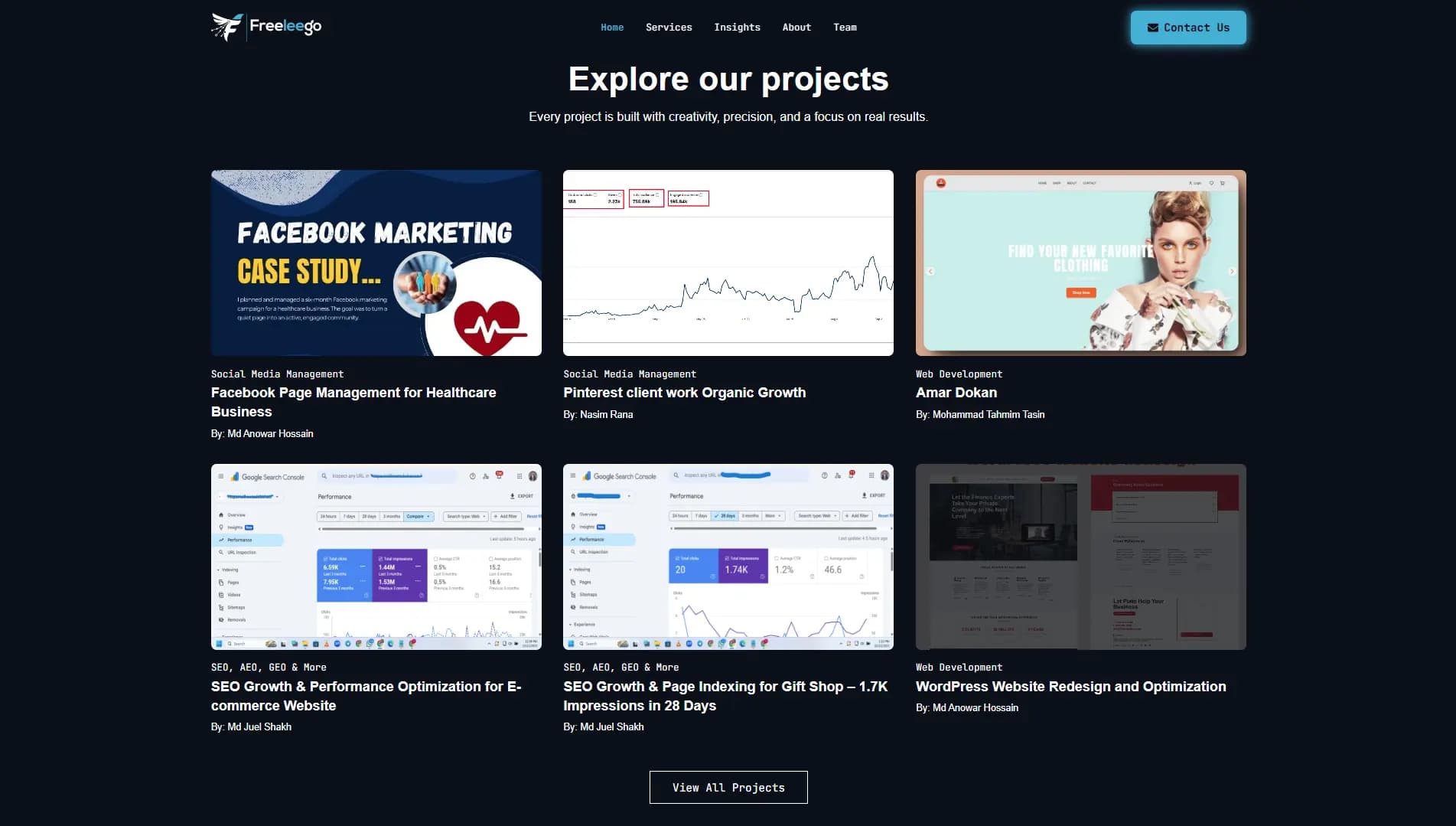Open the Pinterest growth chart thumbnail
Viewport: 1456px width, 826px height.
728,263
